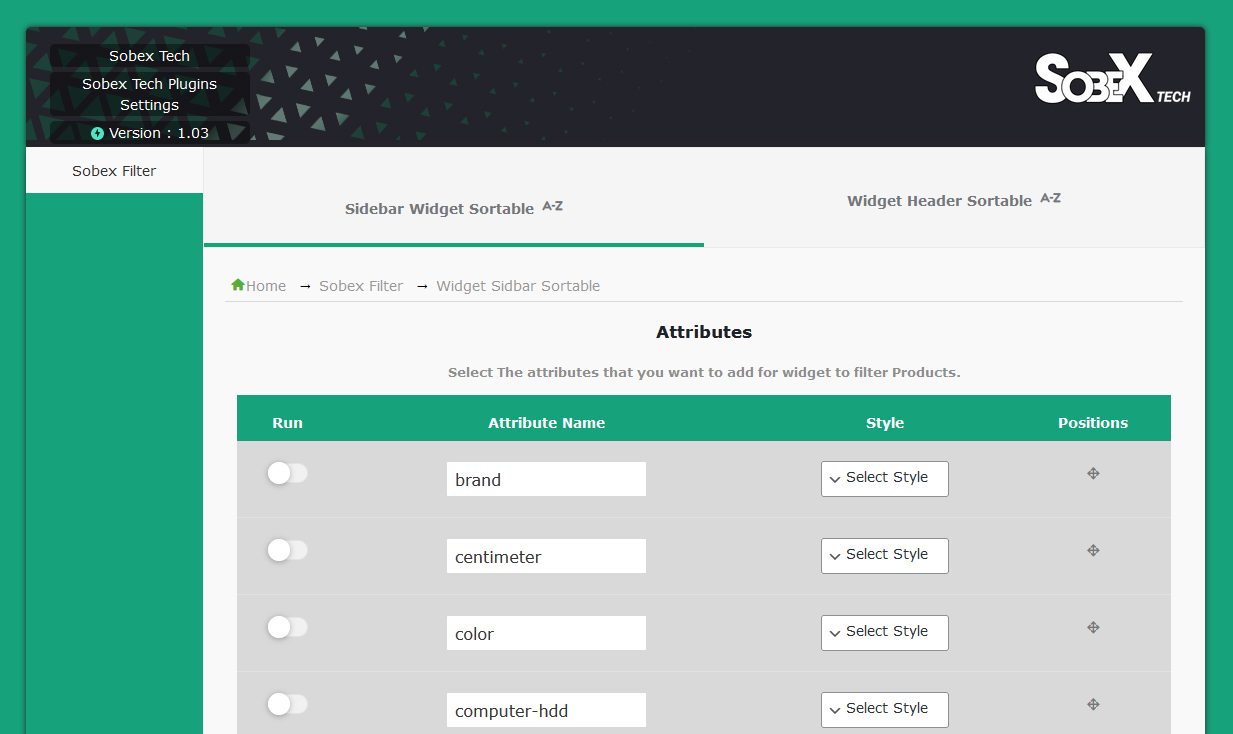This screenshot has width=1233, height=734.
Task: Toggle the Run switch for computer-hdd
Action: pos(287,704)
